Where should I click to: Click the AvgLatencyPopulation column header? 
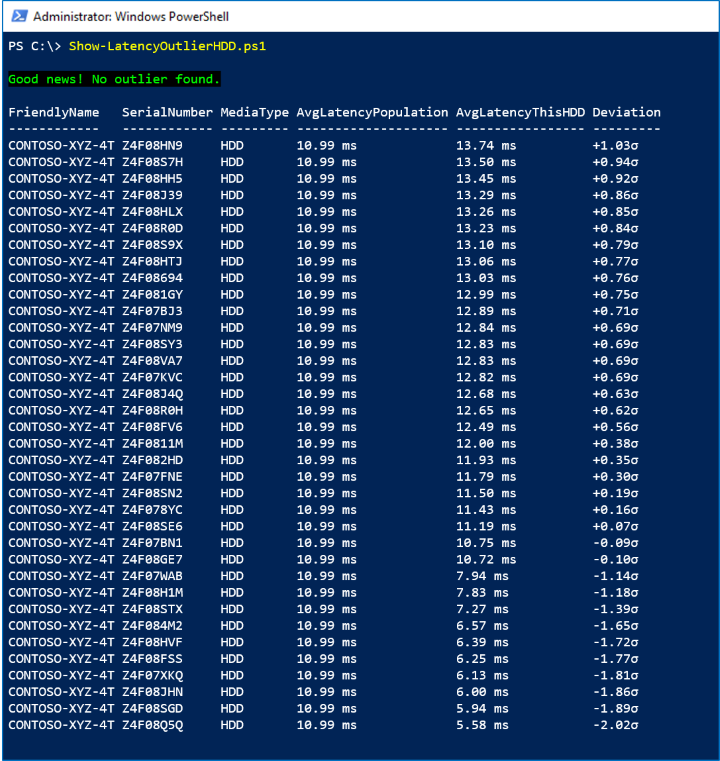[373, 113]
